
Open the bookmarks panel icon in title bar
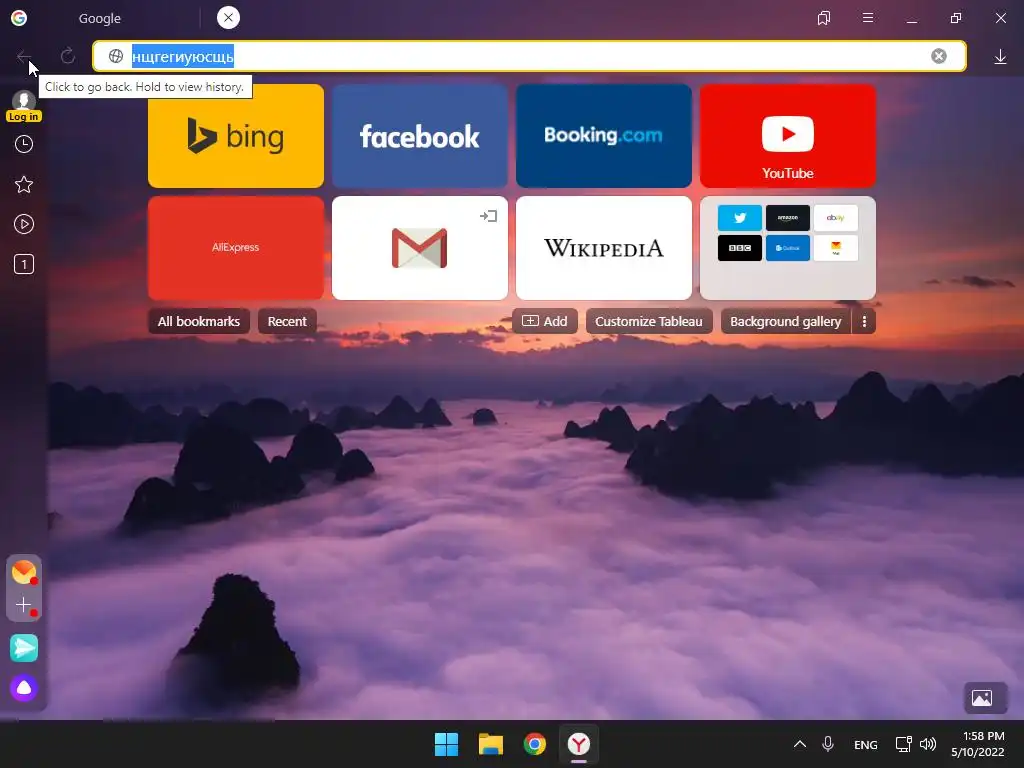[824, 18]
